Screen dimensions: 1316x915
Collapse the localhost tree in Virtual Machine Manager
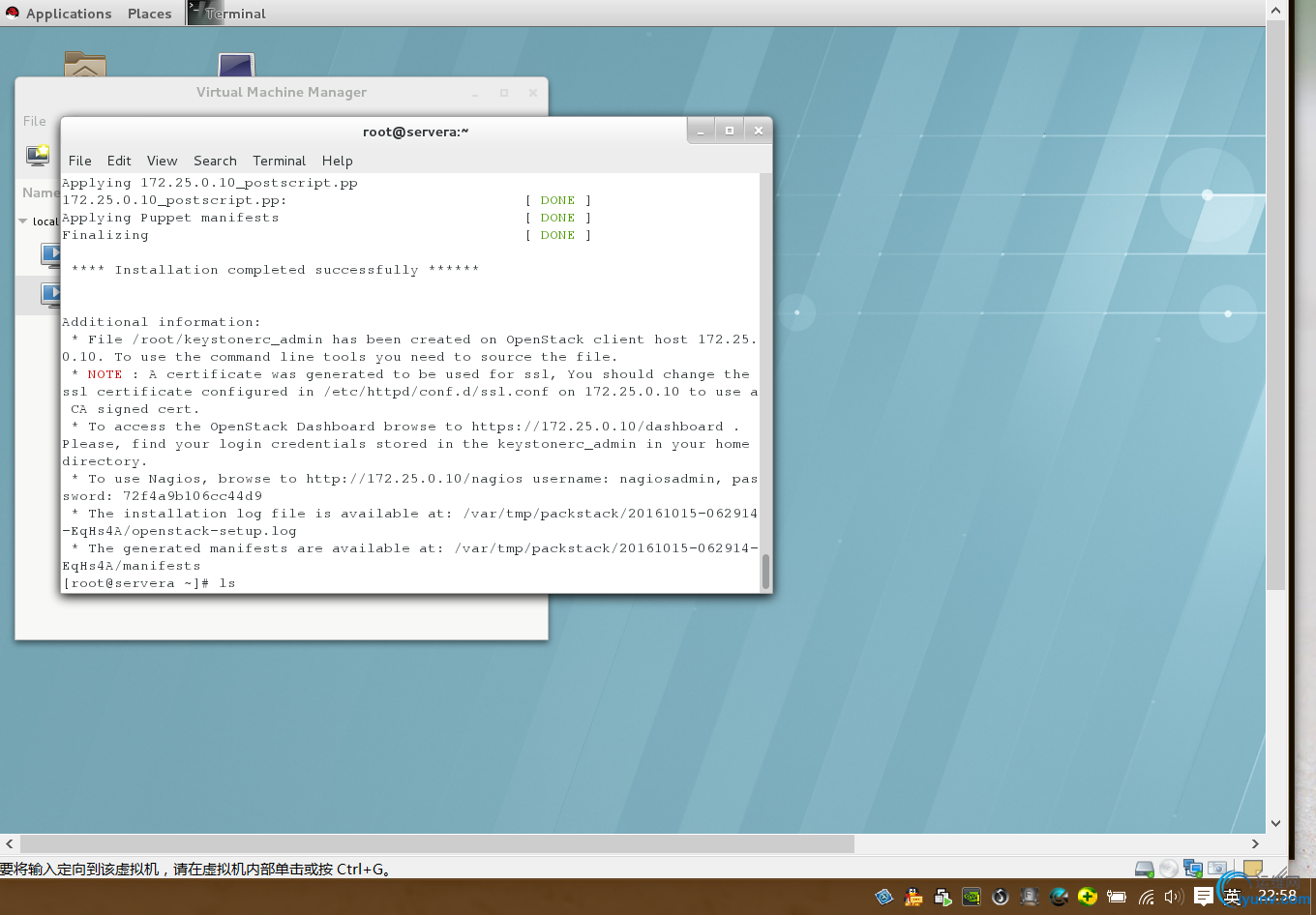click(23, 221)
